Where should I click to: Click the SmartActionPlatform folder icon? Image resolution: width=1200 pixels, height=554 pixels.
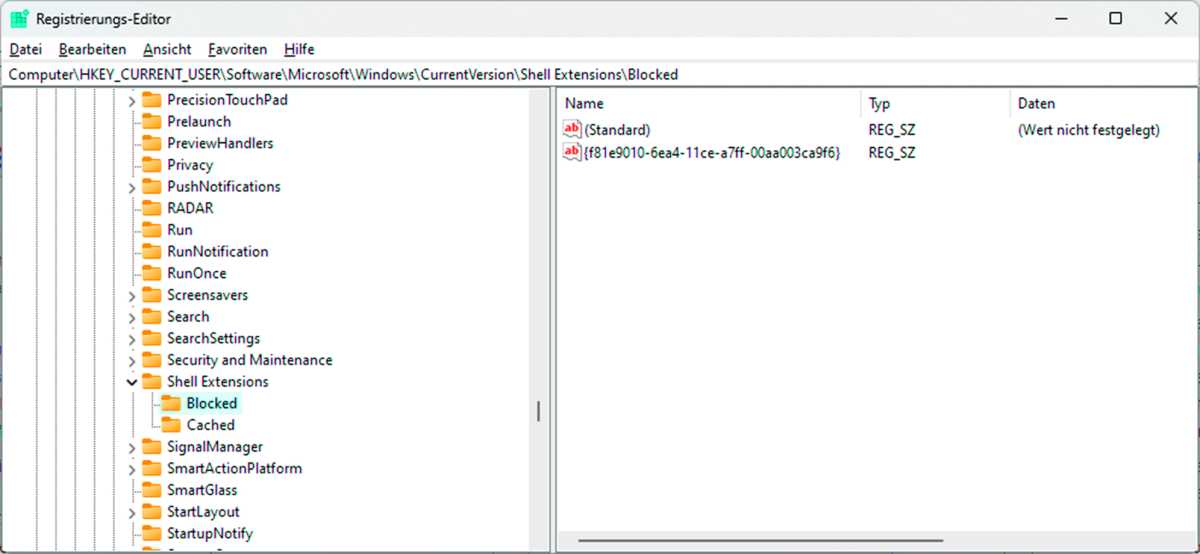click(x=151, y=468)
